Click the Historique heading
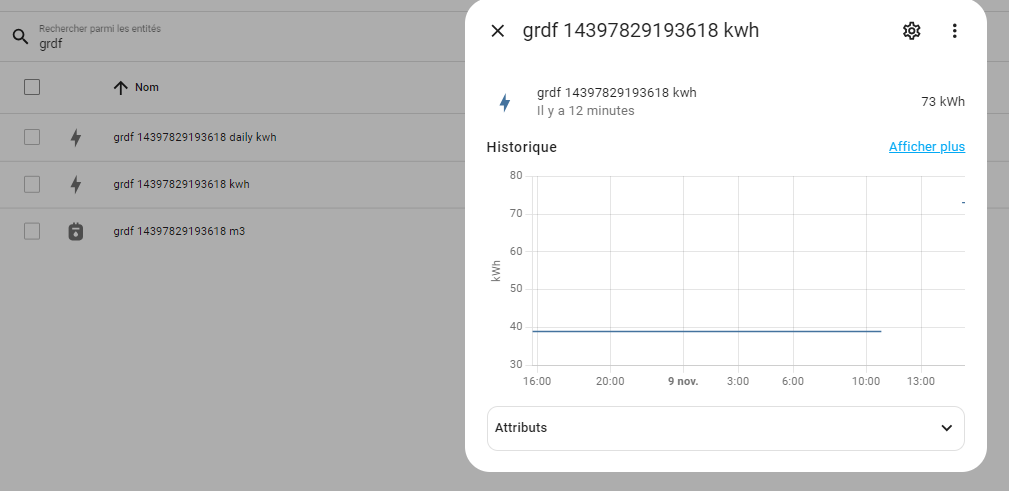The width and height of the screenshot is (1009, 491). [x=522, y=147]
